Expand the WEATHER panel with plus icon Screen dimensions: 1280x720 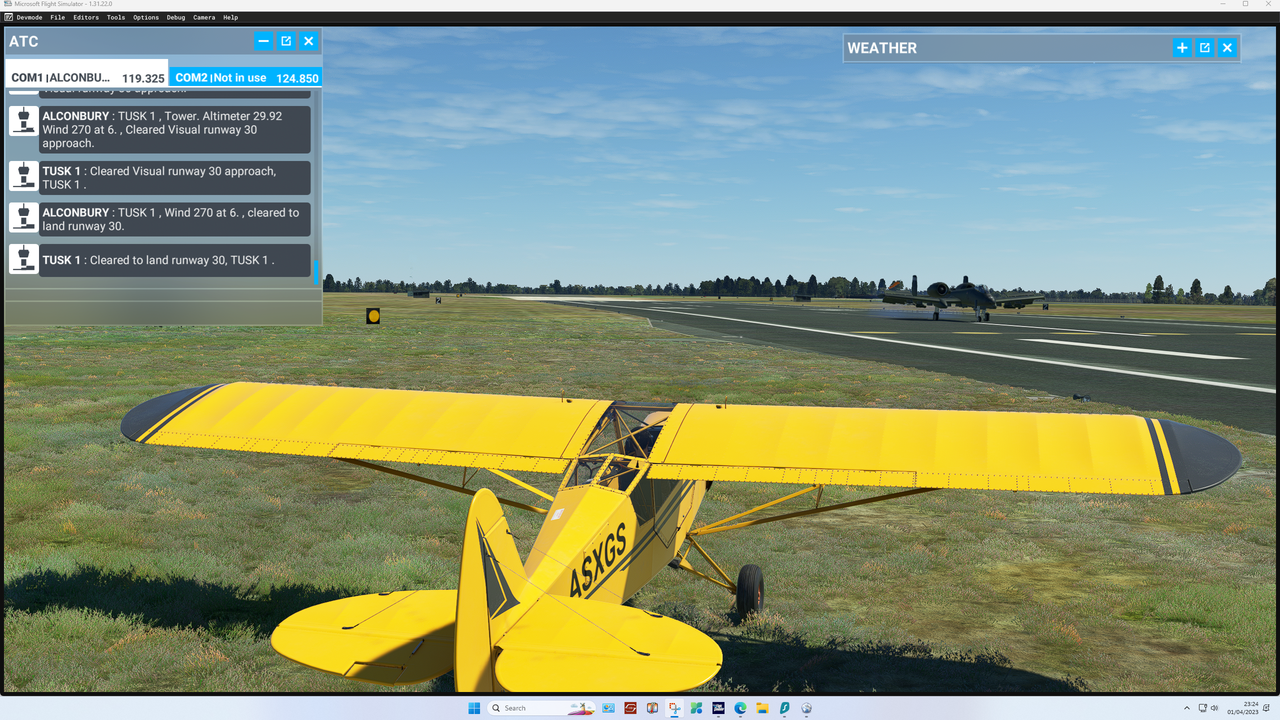click(x=1182, y=47)
